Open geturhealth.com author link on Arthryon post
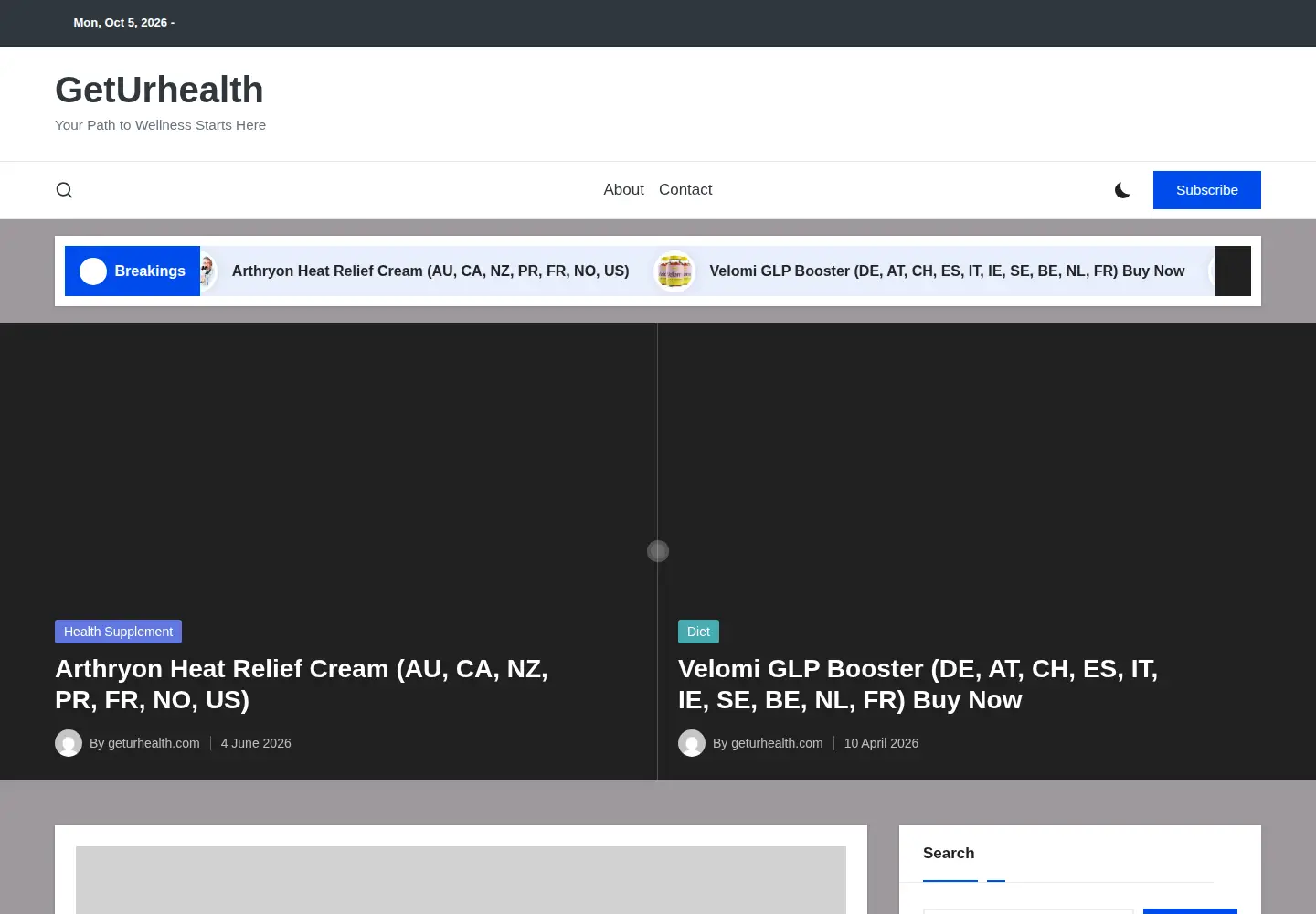 pos(154,743)
